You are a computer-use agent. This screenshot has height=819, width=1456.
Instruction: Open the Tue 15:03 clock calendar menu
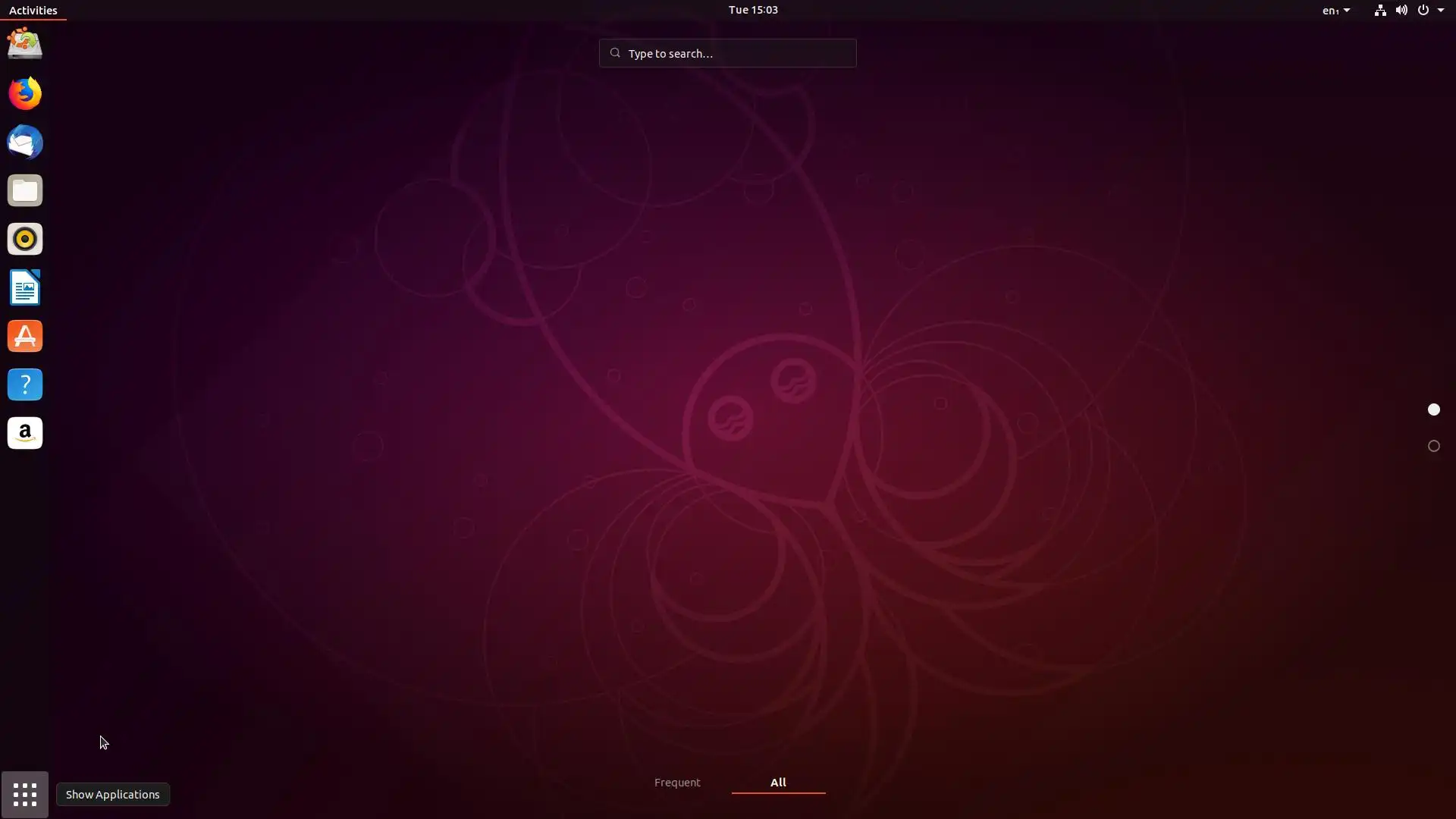[752, 10]
